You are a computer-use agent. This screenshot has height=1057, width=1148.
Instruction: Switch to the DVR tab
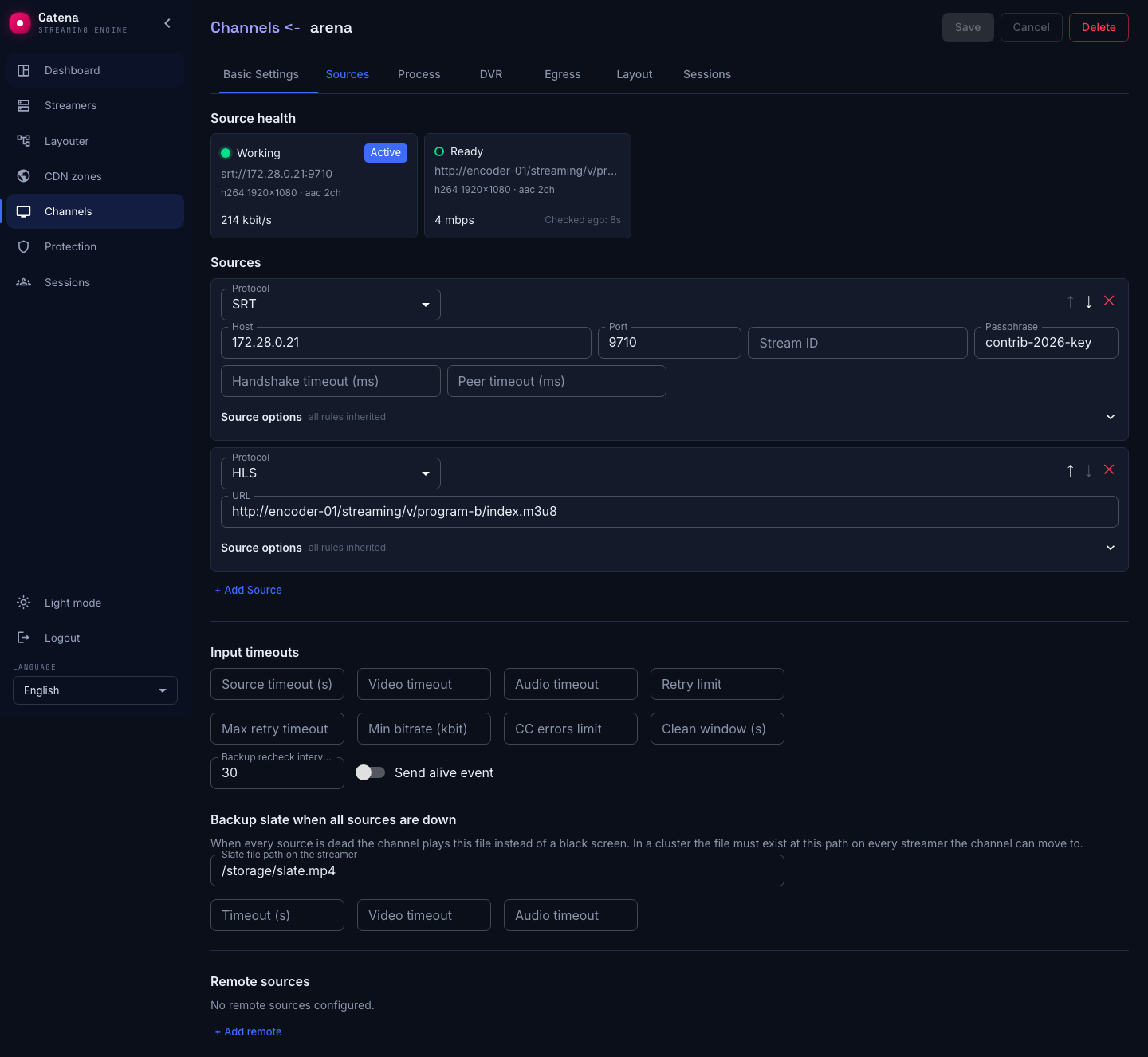(x=491, y=74)
